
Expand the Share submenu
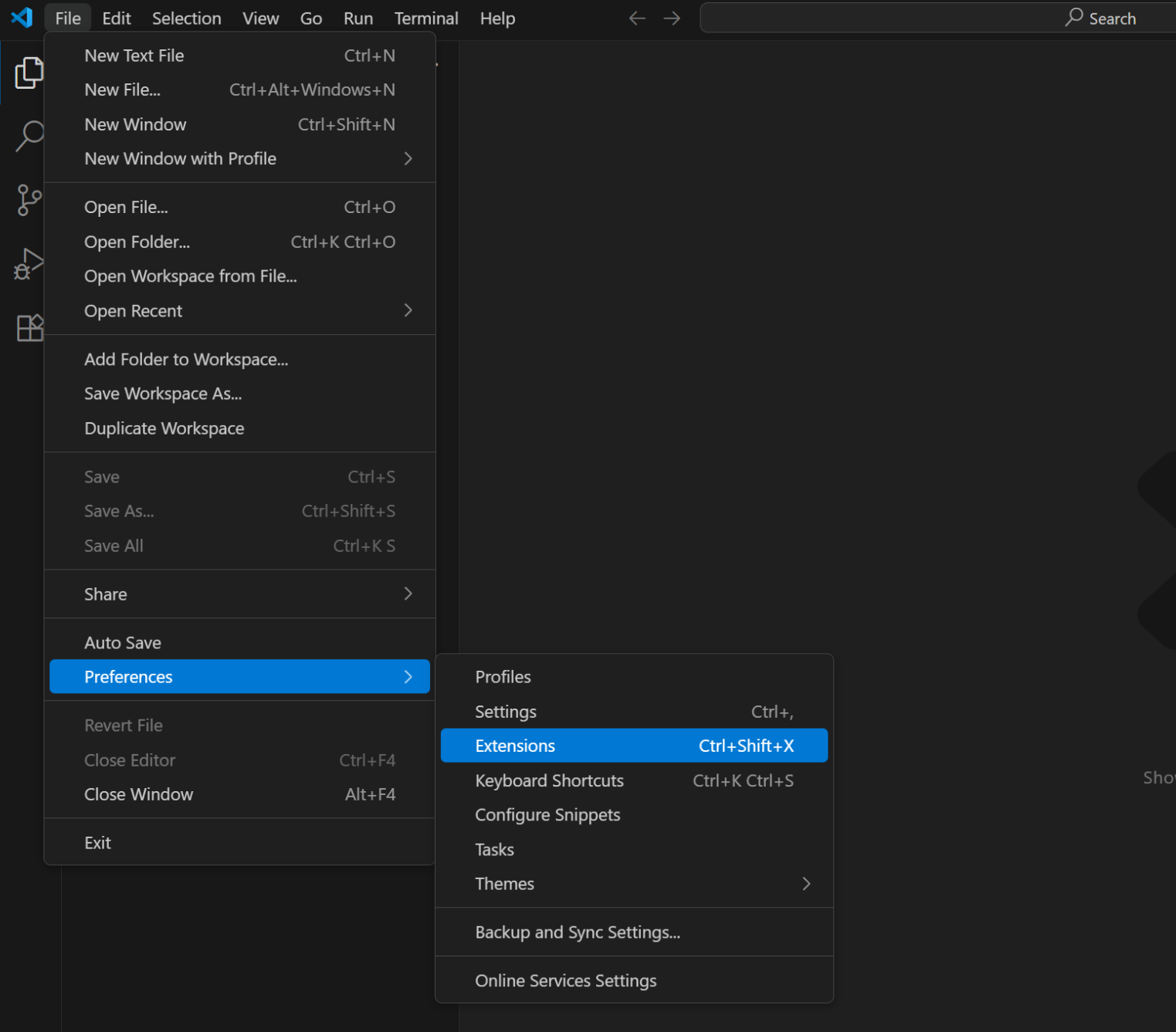click(239, 594)
